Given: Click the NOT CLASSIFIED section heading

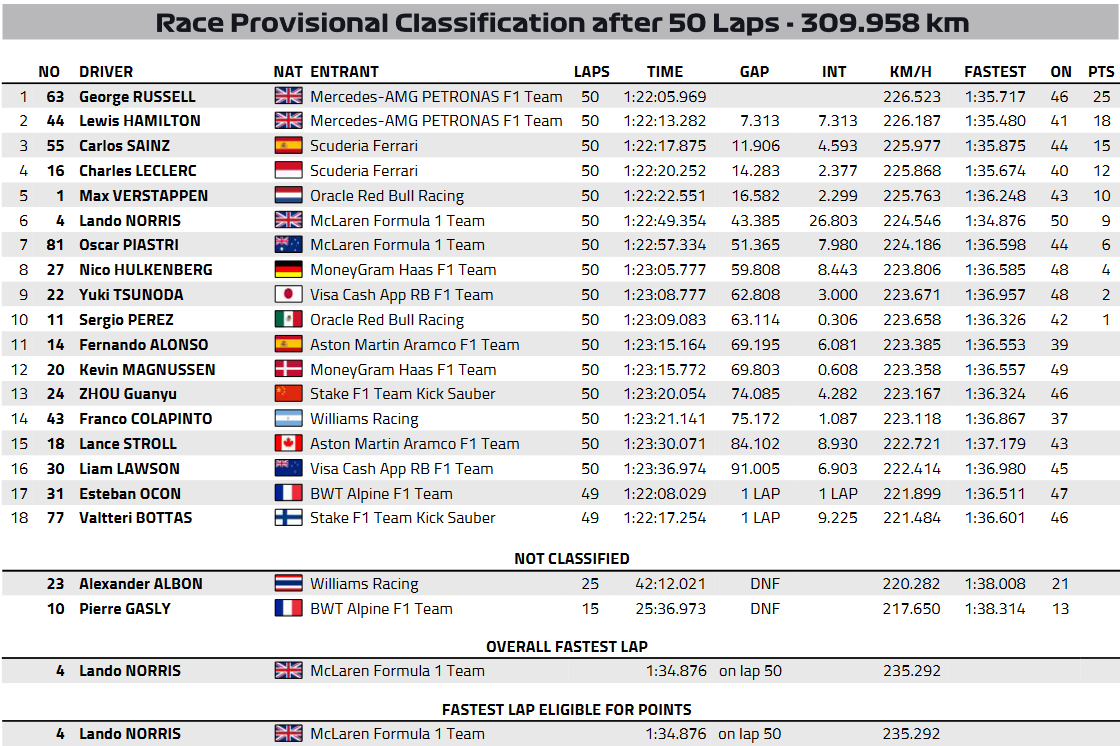Looking at the screenshot, I should tap(572, 559).
